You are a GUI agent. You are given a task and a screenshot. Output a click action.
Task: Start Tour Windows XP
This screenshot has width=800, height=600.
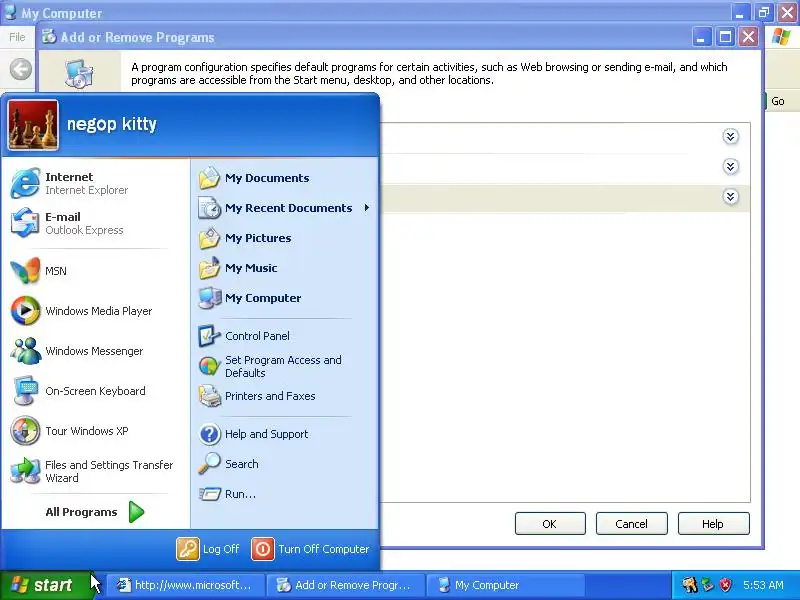coord(95,431)
